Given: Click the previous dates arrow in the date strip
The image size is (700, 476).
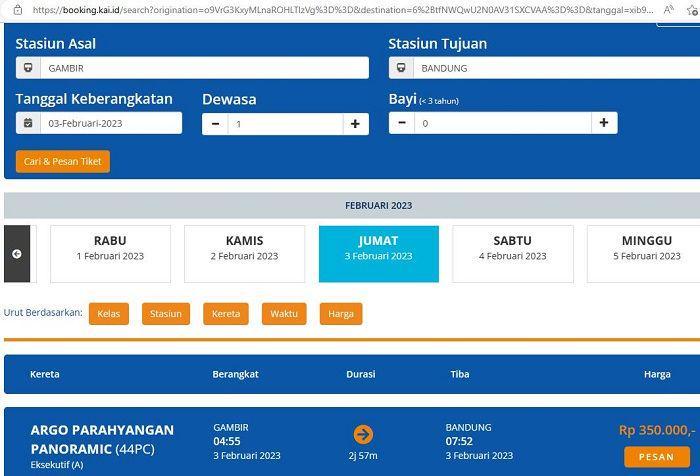Looking at the screenshot, I should [x=17, y=254].
